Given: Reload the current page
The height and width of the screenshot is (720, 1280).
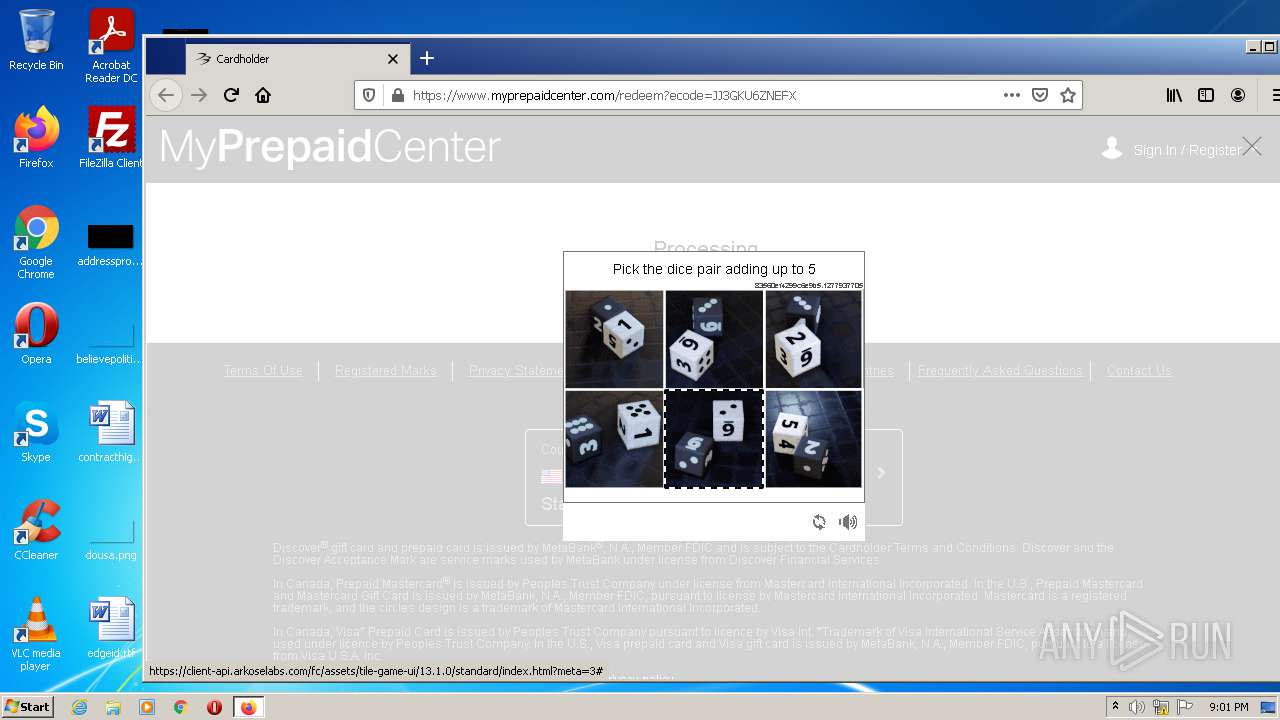Looking at the screenshot, I should click(x=231, y=95).
